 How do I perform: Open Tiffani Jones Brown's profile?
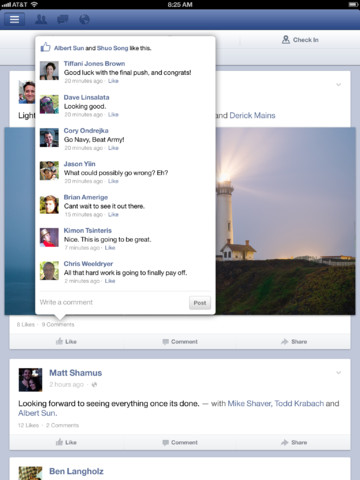(x=94, y=64)
